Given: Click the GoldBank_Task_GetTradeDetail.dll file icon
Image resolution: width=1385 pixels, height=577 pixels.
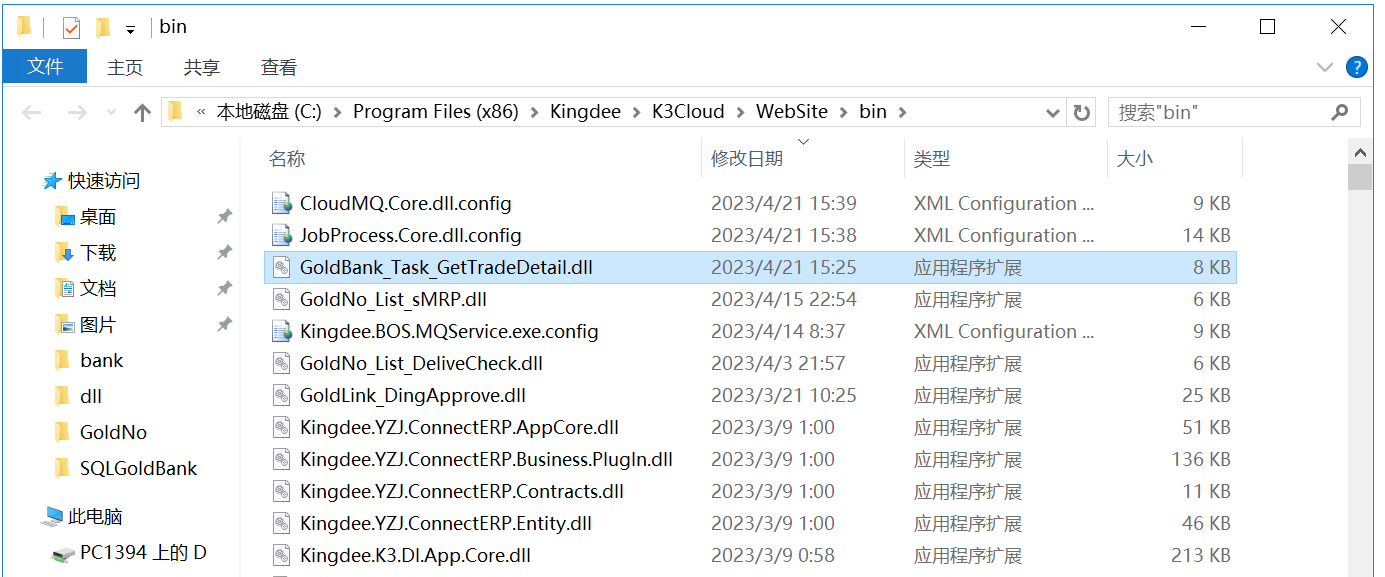Looking at the screenshot, I should coord(282,268).
